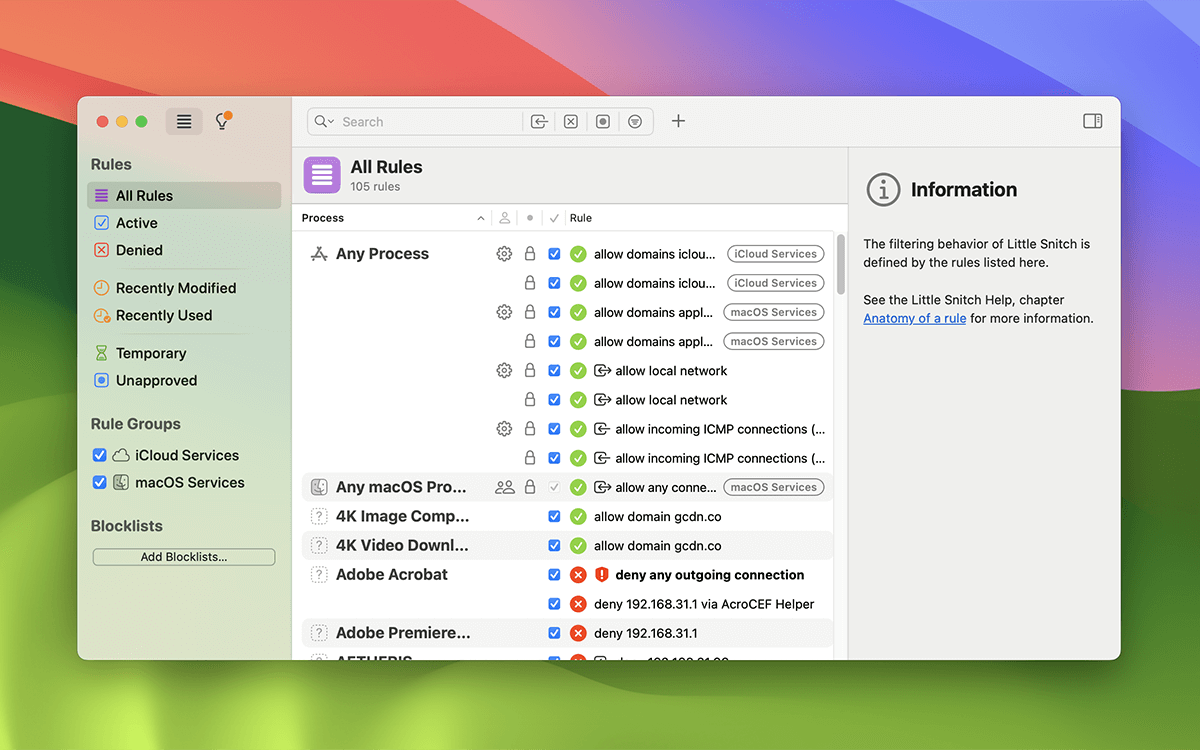The image size is (1200, 750).
Task: Click the Information circle icon
Action: (883, 189)
